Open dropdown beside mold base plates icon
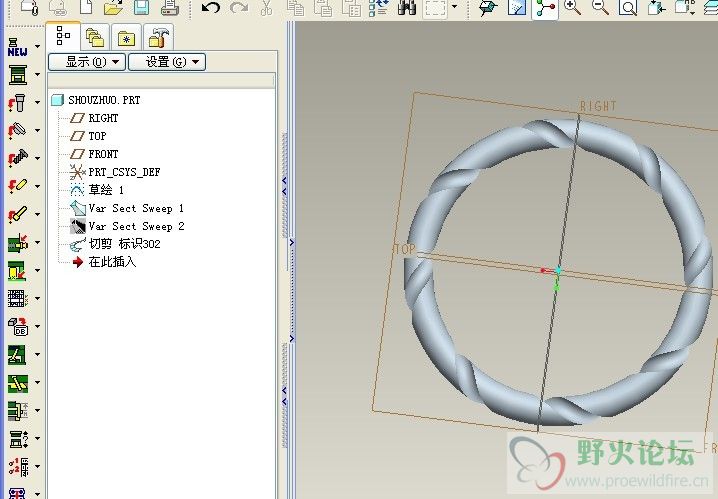718x499 pixels. pos(38,74)
